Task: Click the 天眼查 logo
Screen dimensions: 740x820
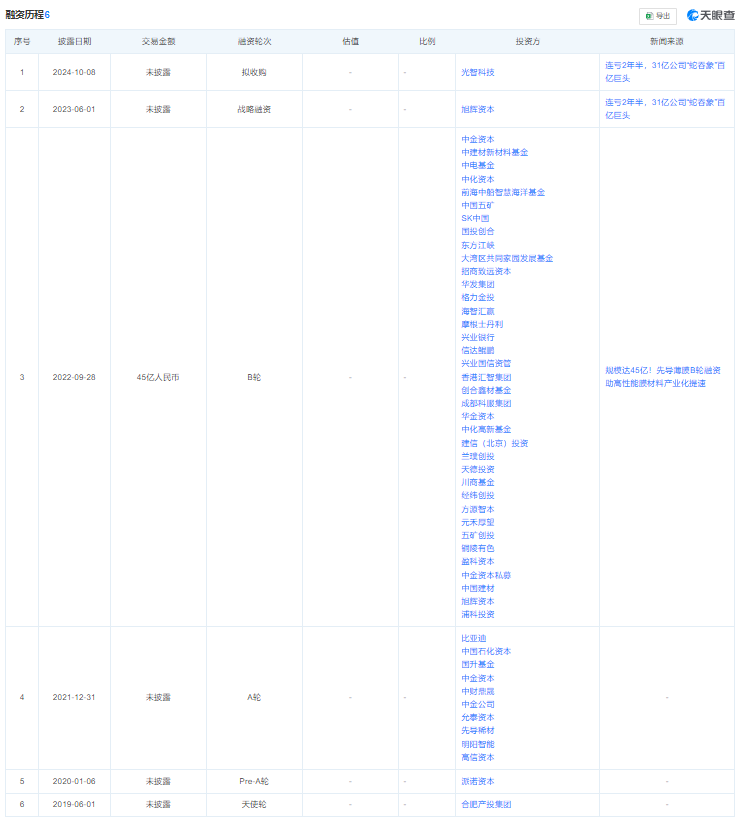Action: coord(711,16)
